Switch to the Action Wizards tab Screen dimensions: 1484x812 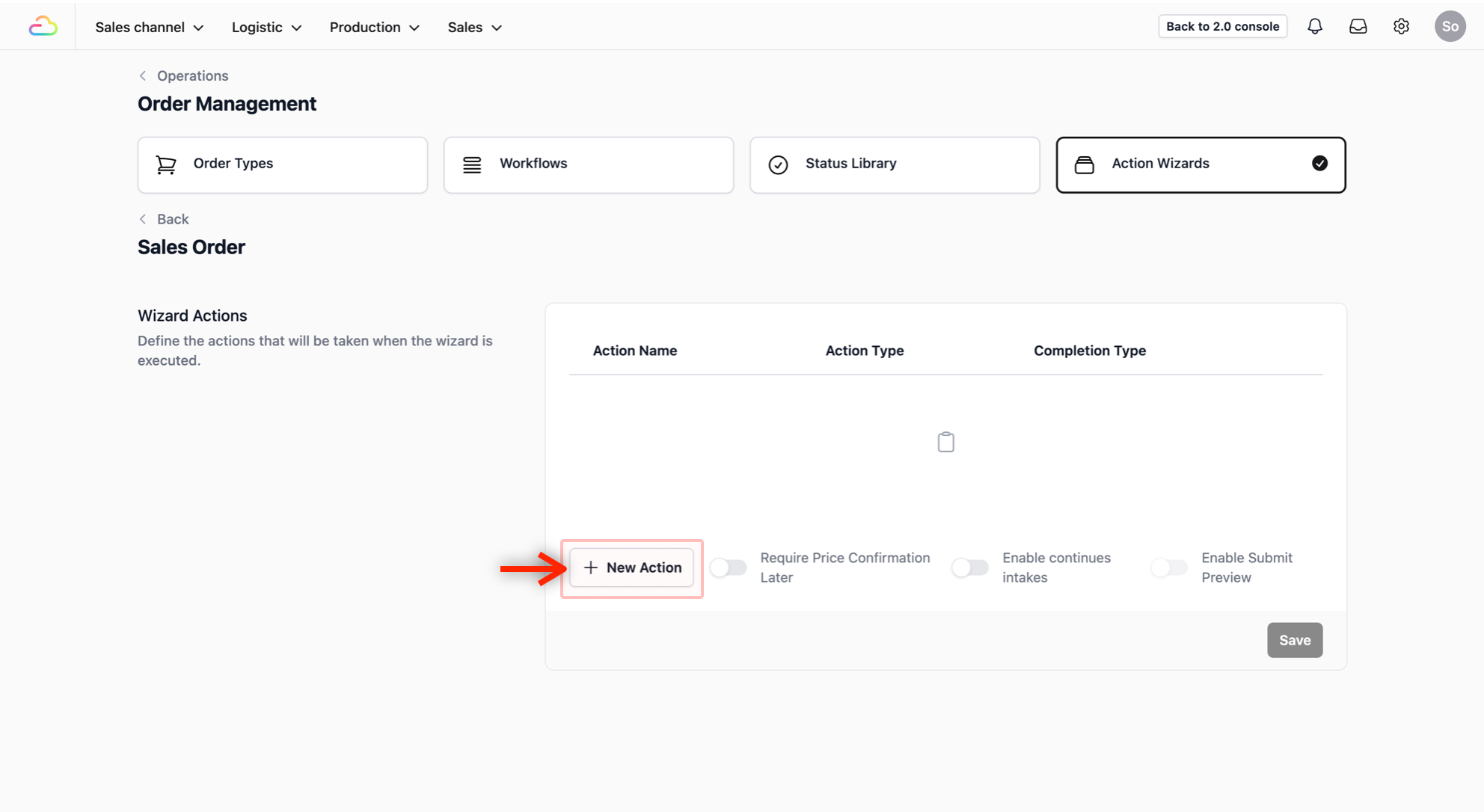(1200, 164)
